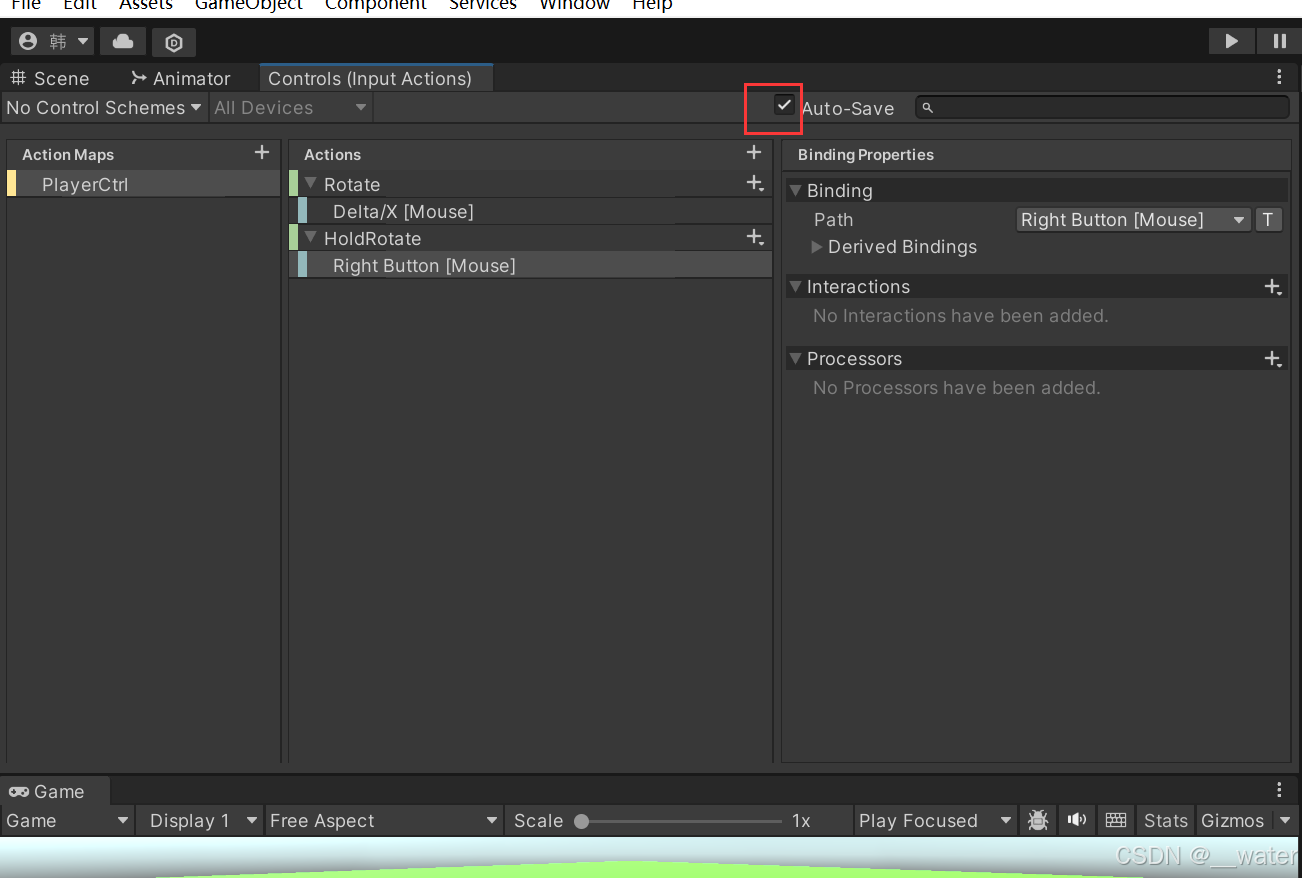Collapse the Processors section
The width and height of the screenshot is (1302, 878).
click(795, 359)
